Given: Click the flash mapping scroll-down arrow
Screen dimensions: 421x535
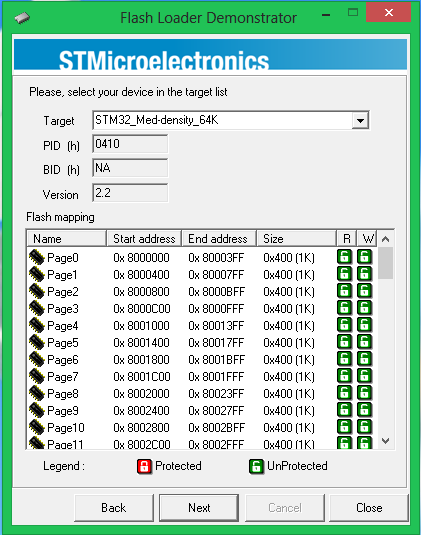Looking at the screenshot, I should click(386, 441).
